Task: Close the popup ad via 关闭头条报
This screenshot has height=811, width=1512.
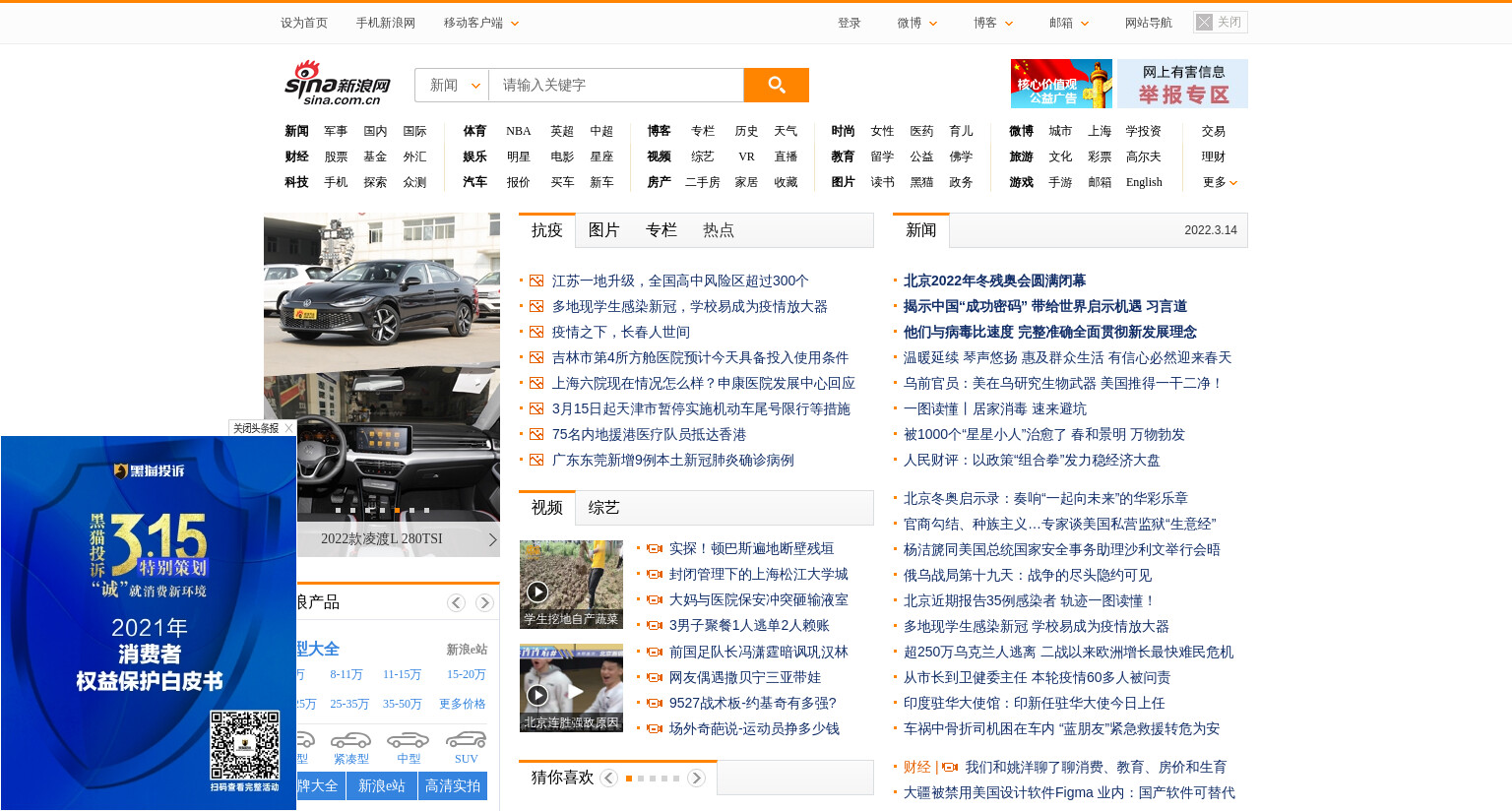Action: [x=262, y=428]
